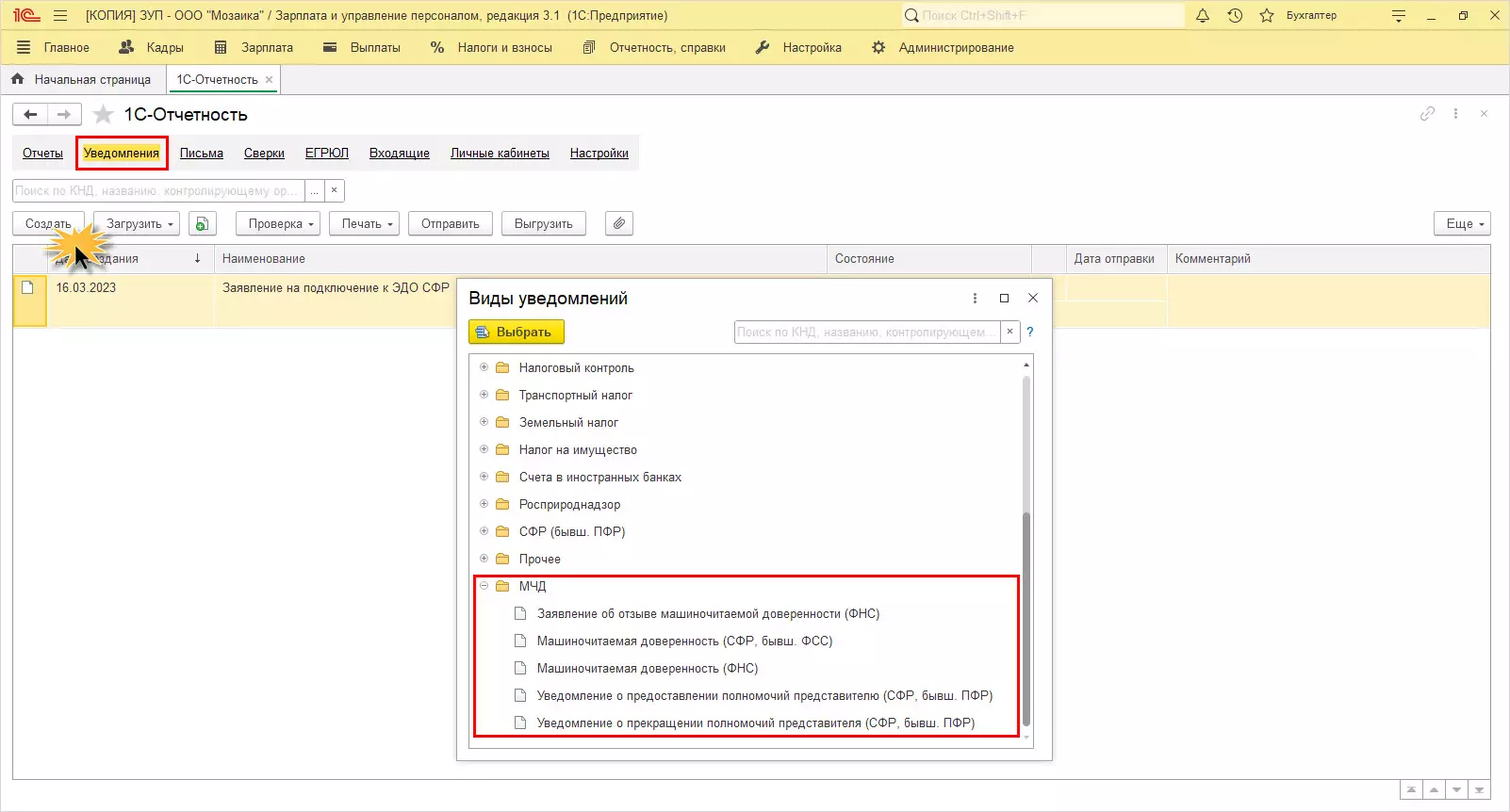Select Машиночитаемая доверенность (ФНС) item
The height and width of the screenshot is (812, 1510).
[x=647, y=668]
